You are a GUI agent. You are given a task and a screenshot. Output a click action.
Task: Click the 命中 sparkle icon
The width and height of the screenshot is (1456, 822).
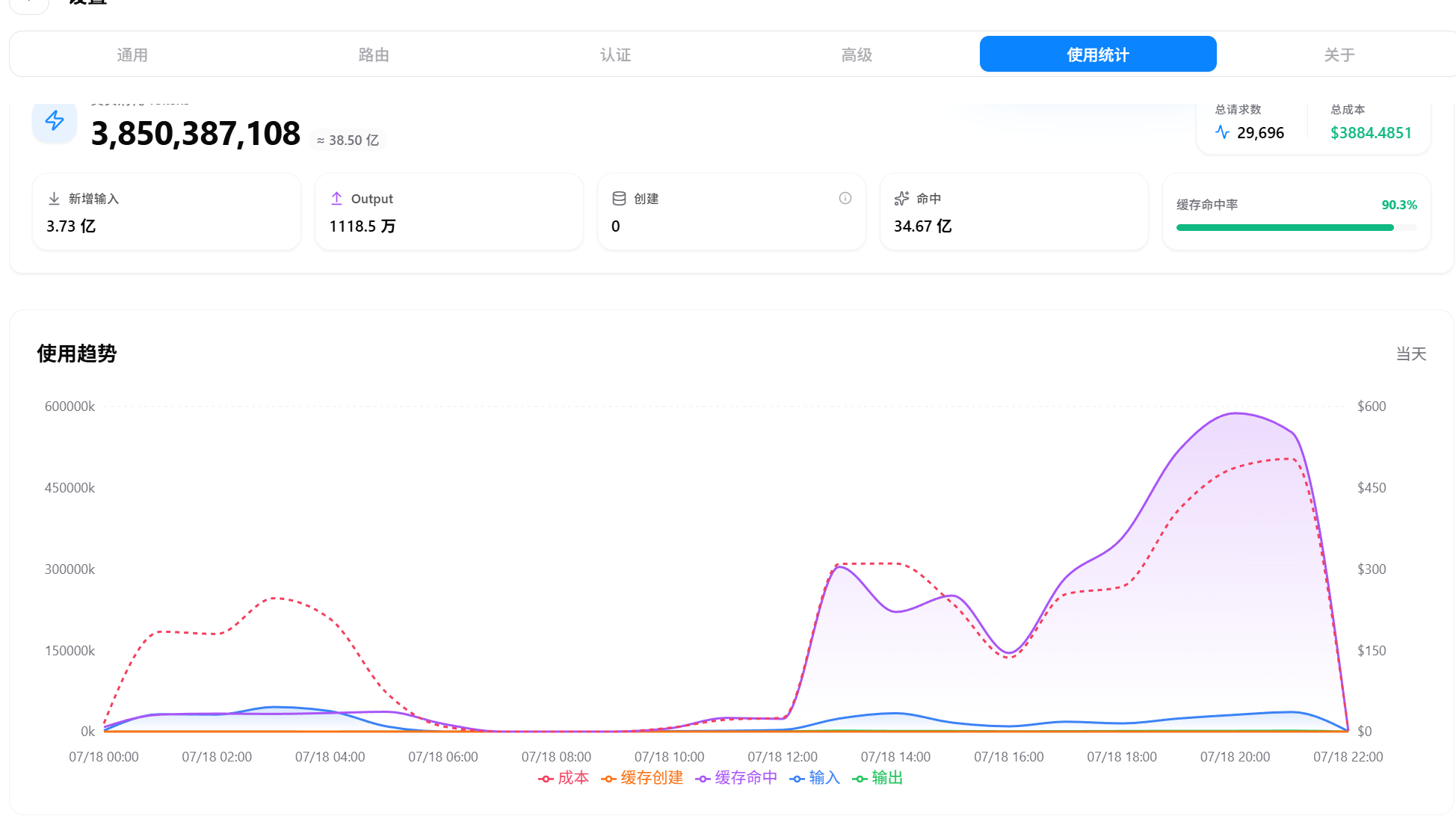point(901,199)
